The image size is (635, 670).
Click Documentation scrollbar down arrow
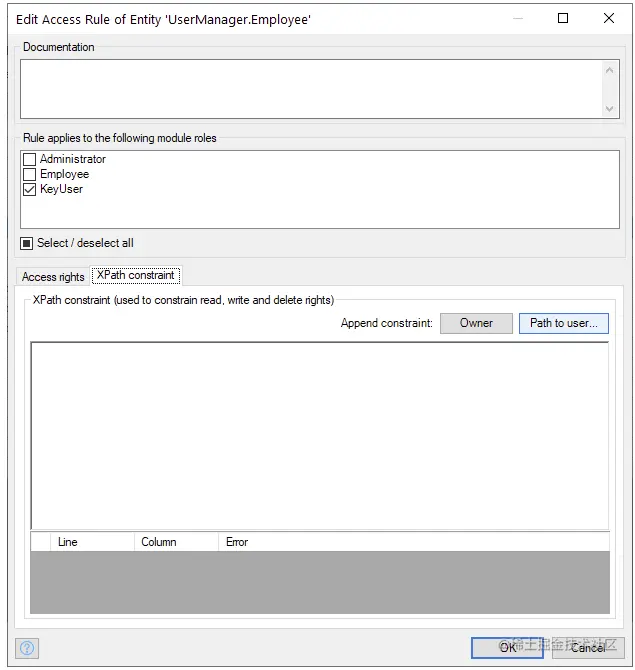609,109
